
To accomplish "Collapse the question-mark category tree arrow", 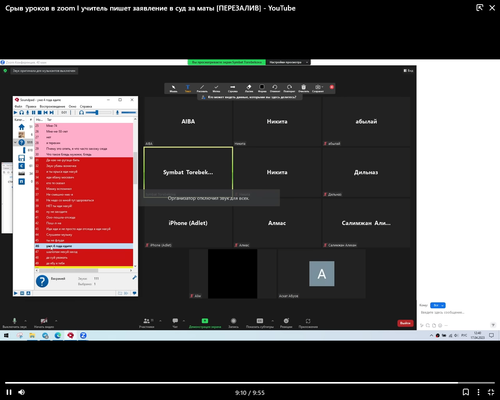I will pos(15,142).
